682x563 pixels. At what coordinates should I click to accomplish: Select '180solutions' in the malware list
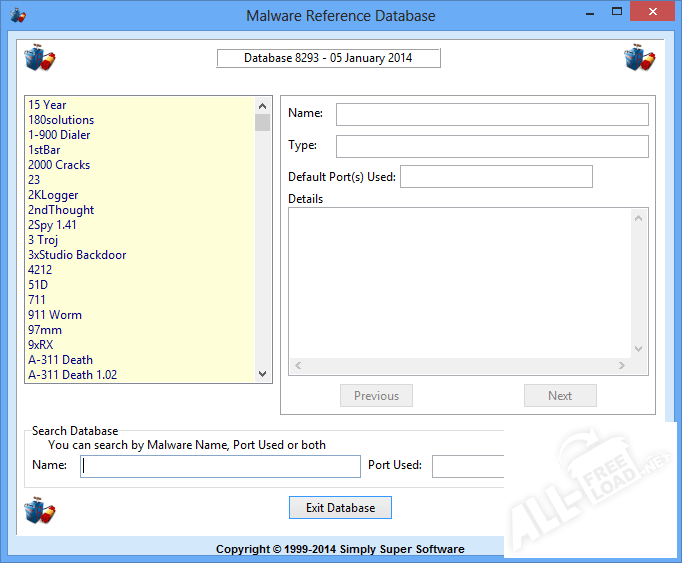[x=61, y=120]
